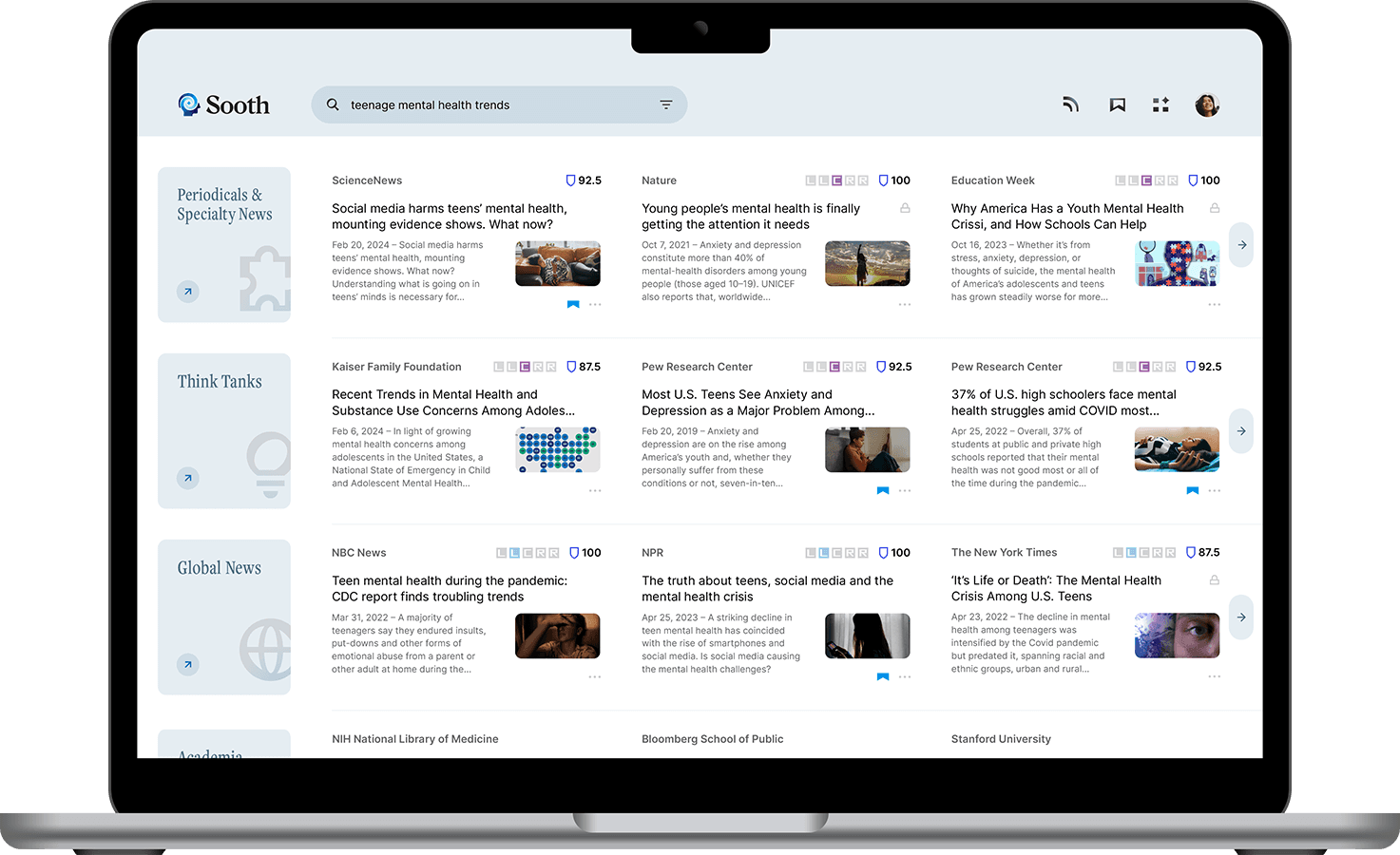Open ''It's Life or Death'' New York Times article
The image size is (1400, 855).
1056,588
